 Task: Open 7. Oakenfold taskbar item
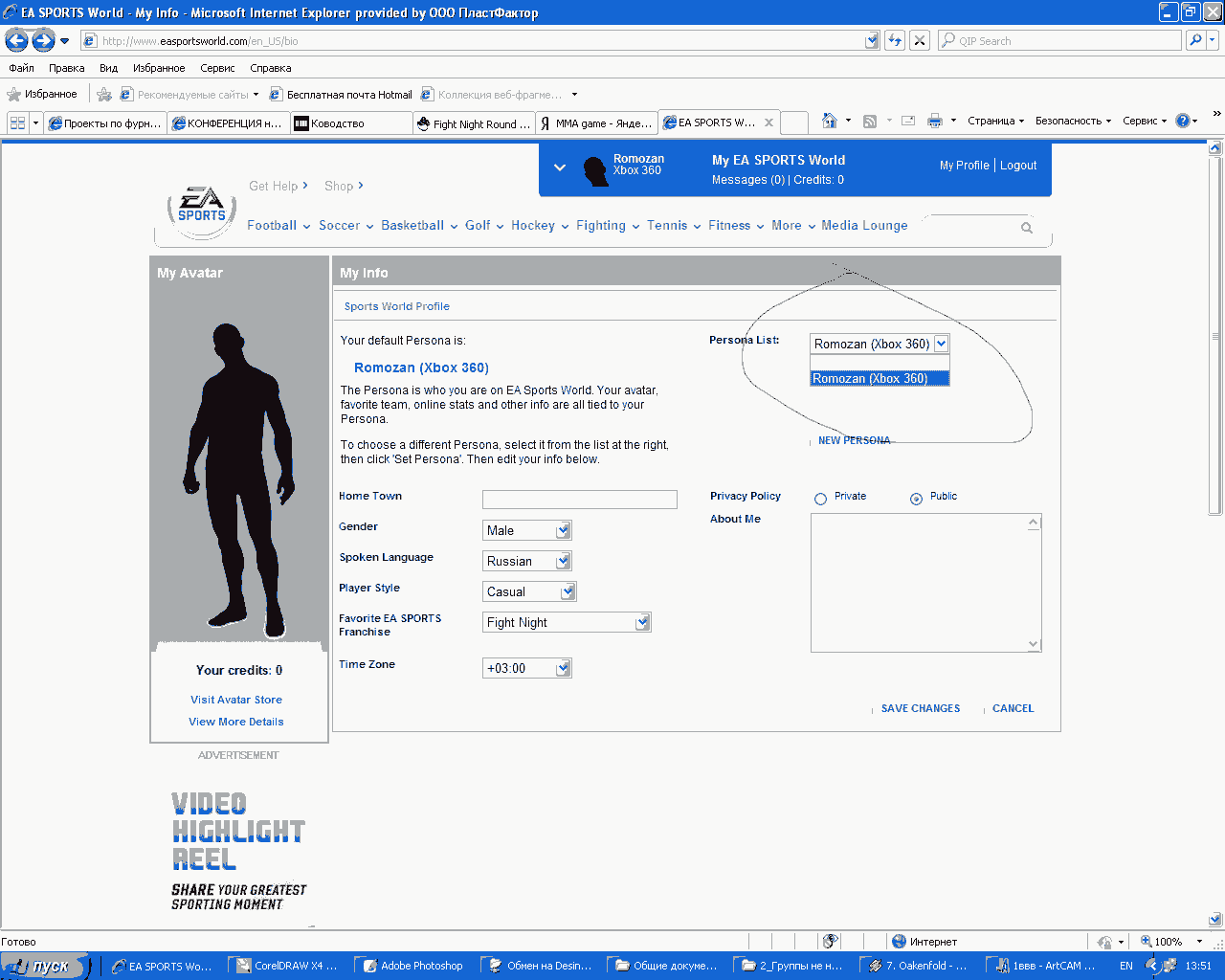[918, 966]
